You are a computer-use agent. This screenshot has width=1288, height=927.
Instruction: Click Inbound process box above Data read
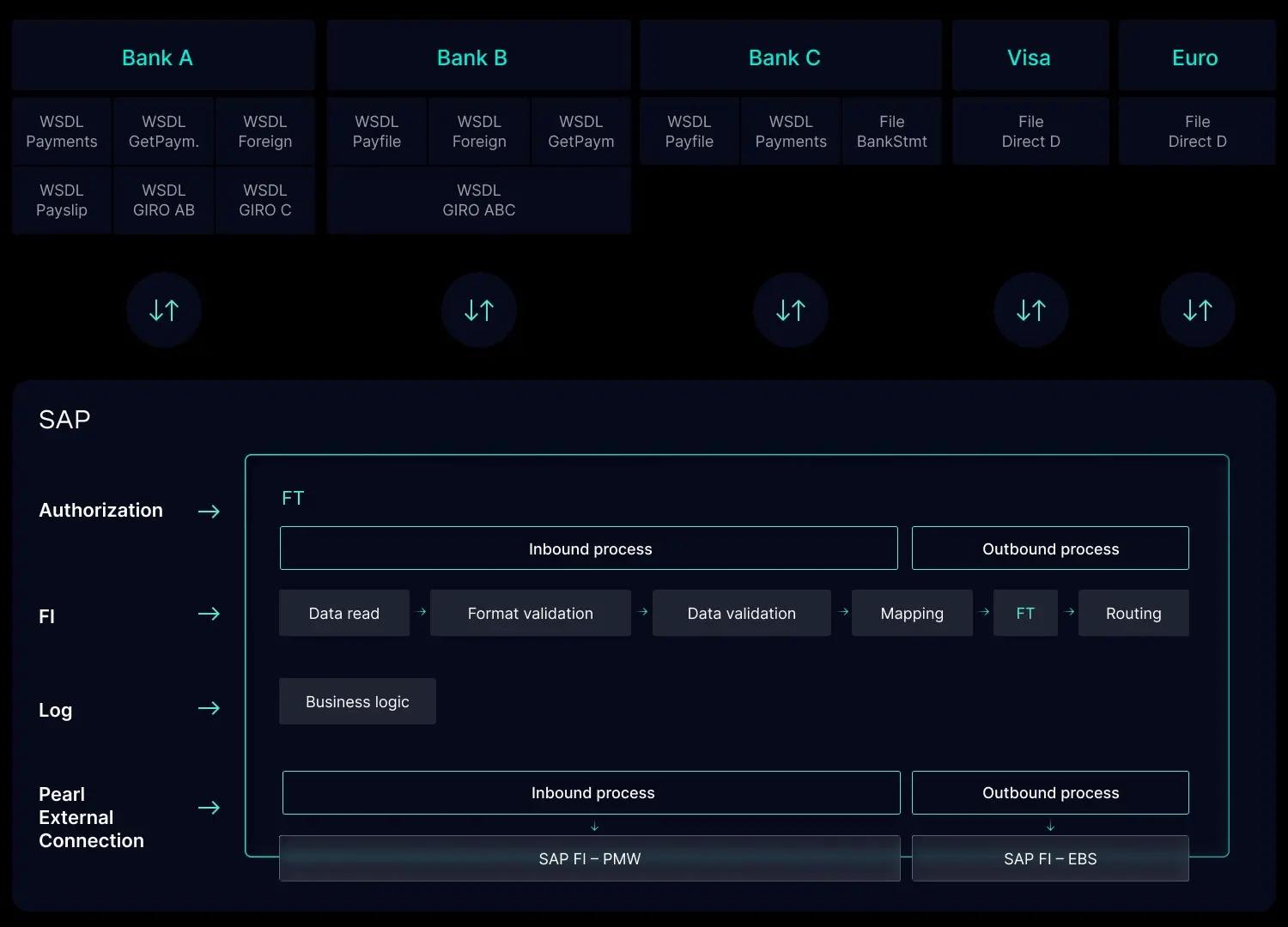[589, 548]
